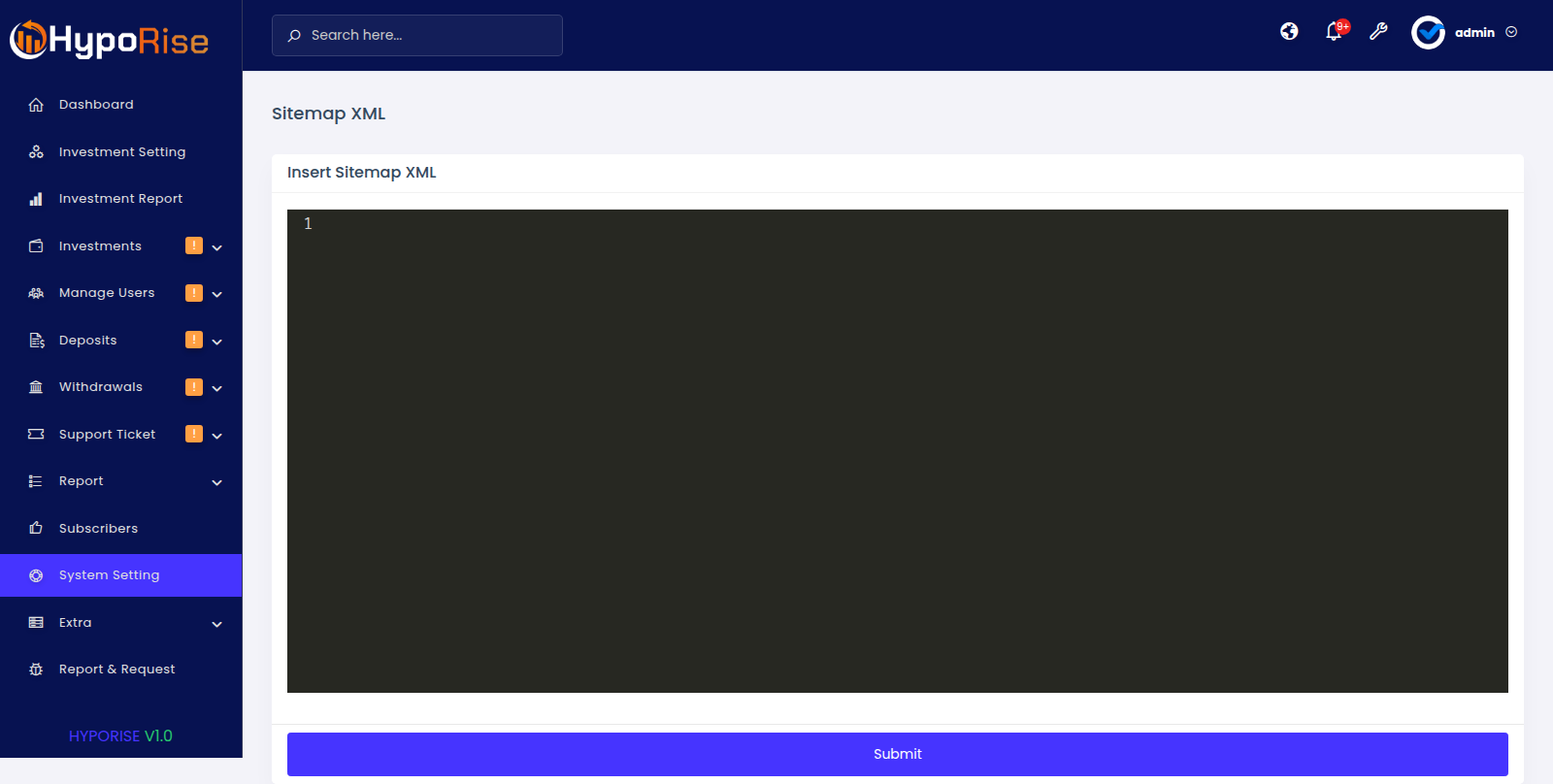Click the admin avatar picture

[1428, 32]
